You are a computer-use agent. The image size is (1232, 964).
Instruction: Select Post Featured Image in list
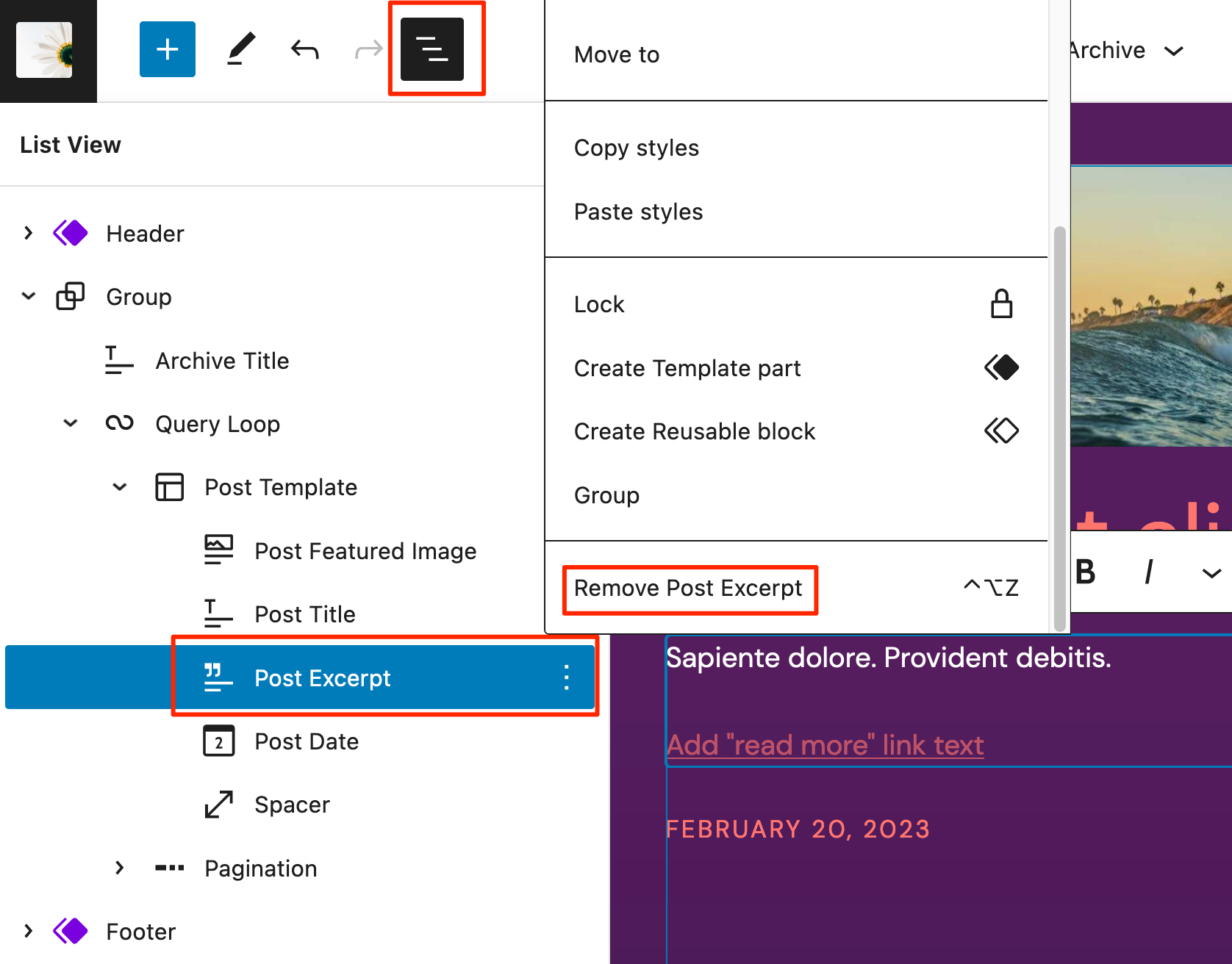pos(365,551)
